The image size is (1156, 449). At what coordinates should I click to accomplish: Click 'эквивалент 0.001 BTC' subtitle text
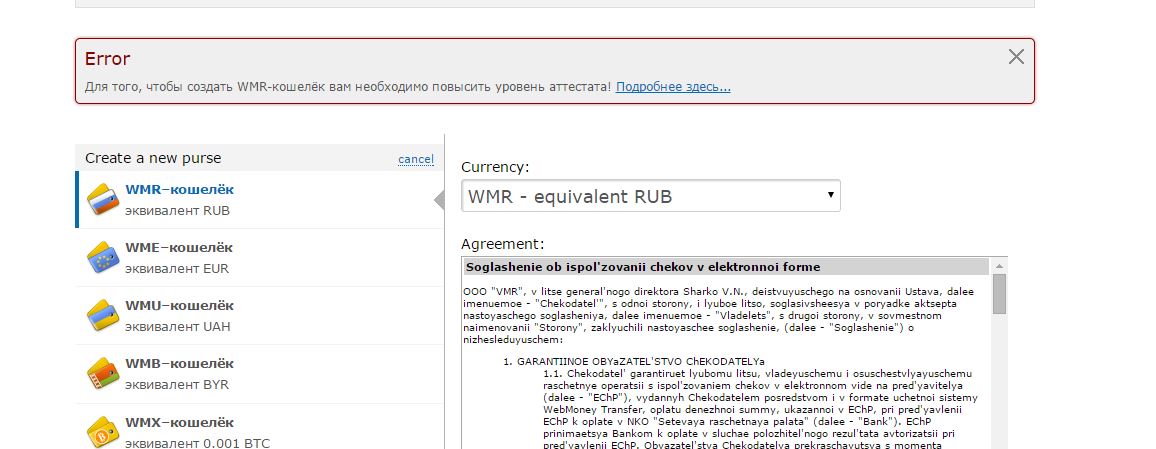198,443
